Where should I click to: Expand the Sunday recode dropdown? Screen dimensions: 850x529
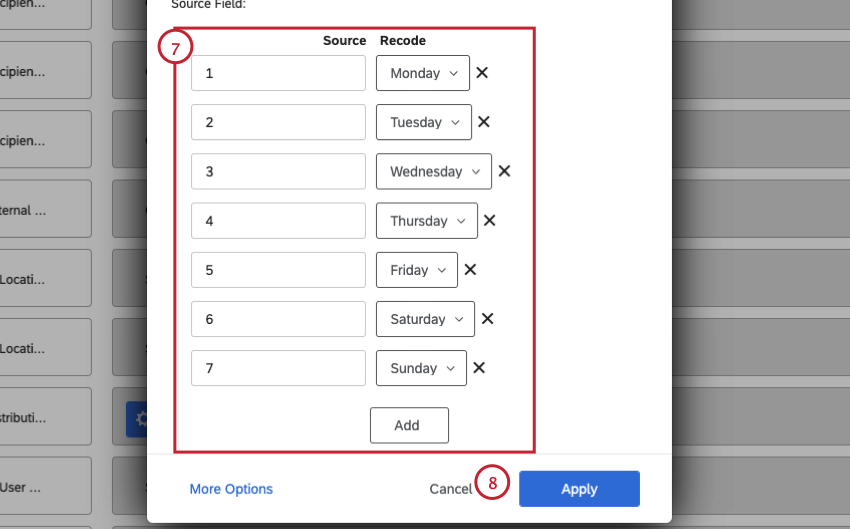point(421,368)
